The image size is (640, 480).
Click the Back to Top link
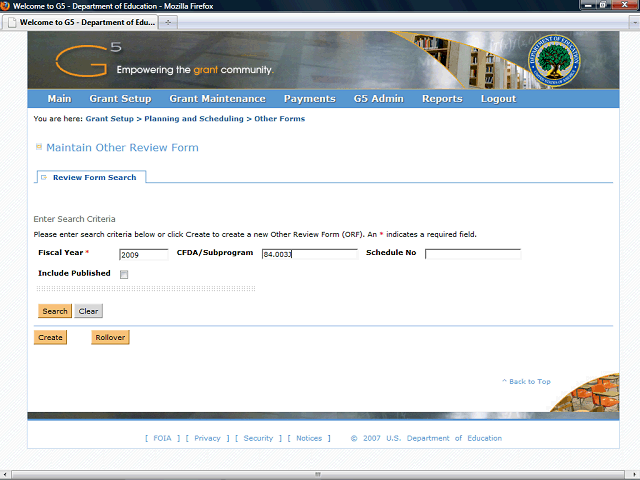click(x=527, y=382)
